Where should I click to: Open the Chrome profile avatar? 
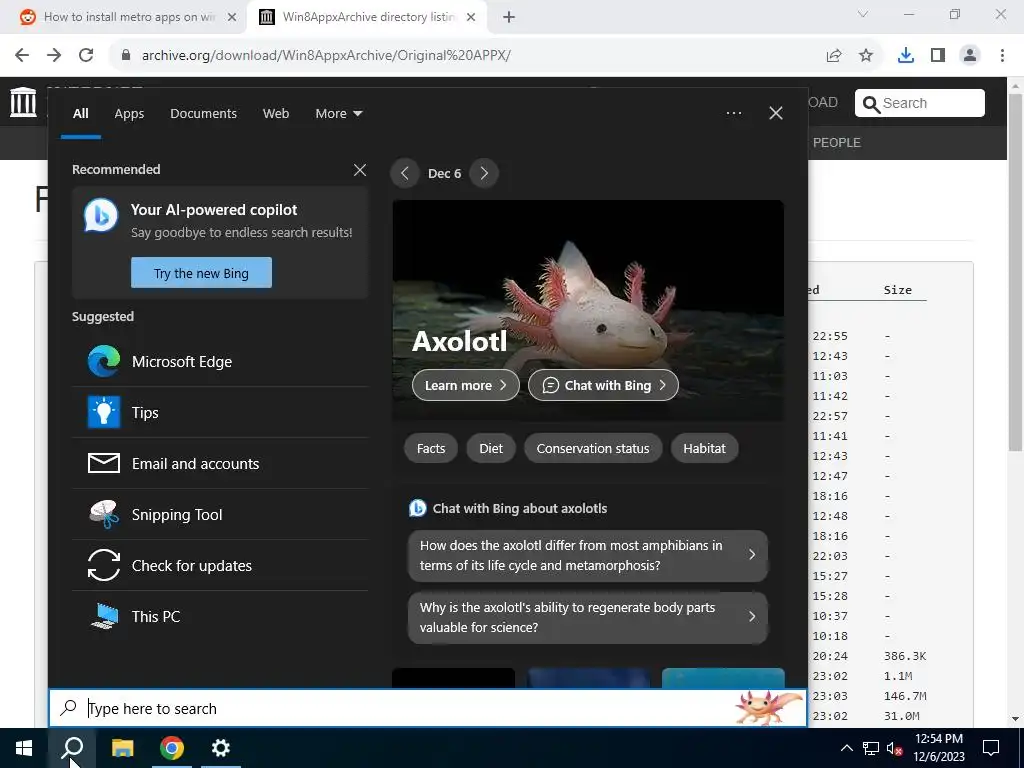point(970,56)
